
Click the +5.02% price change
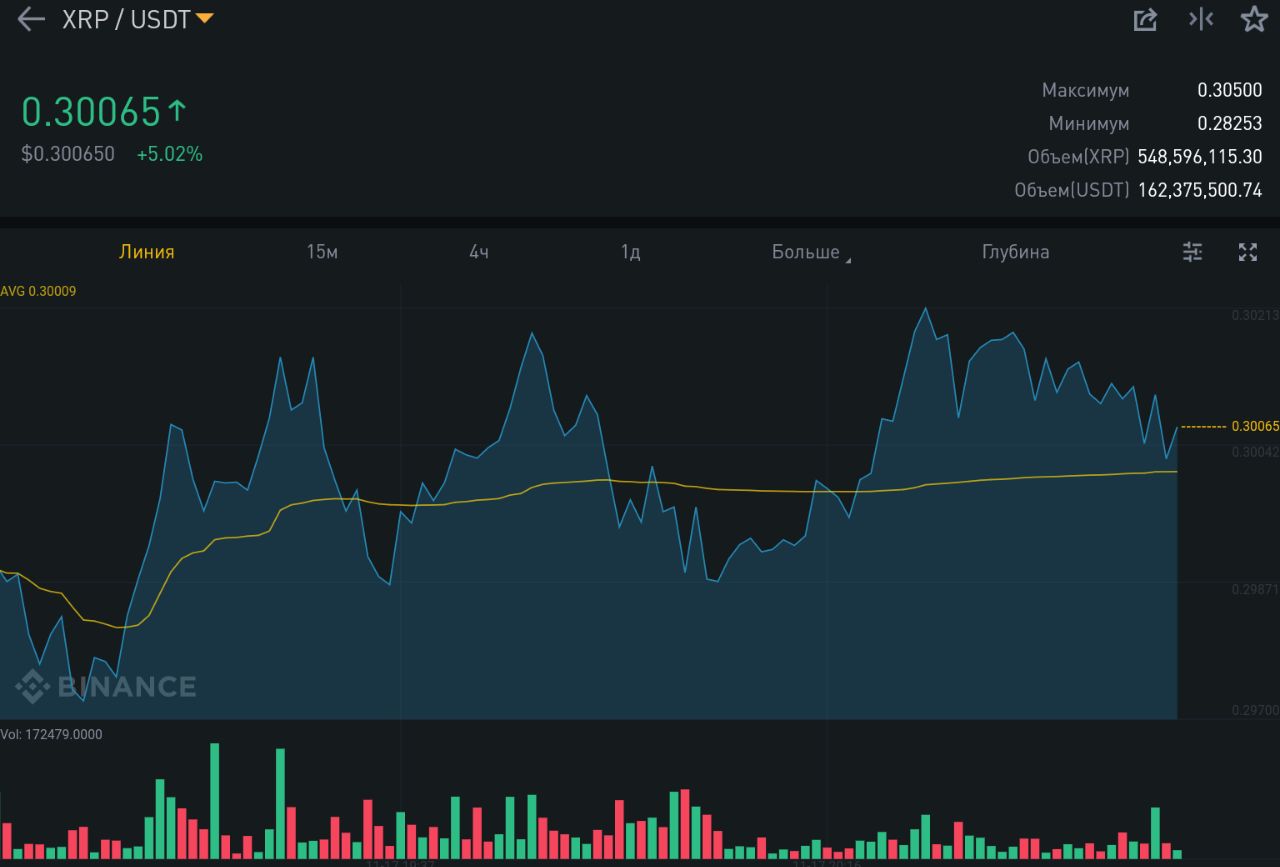coord(170,154)
